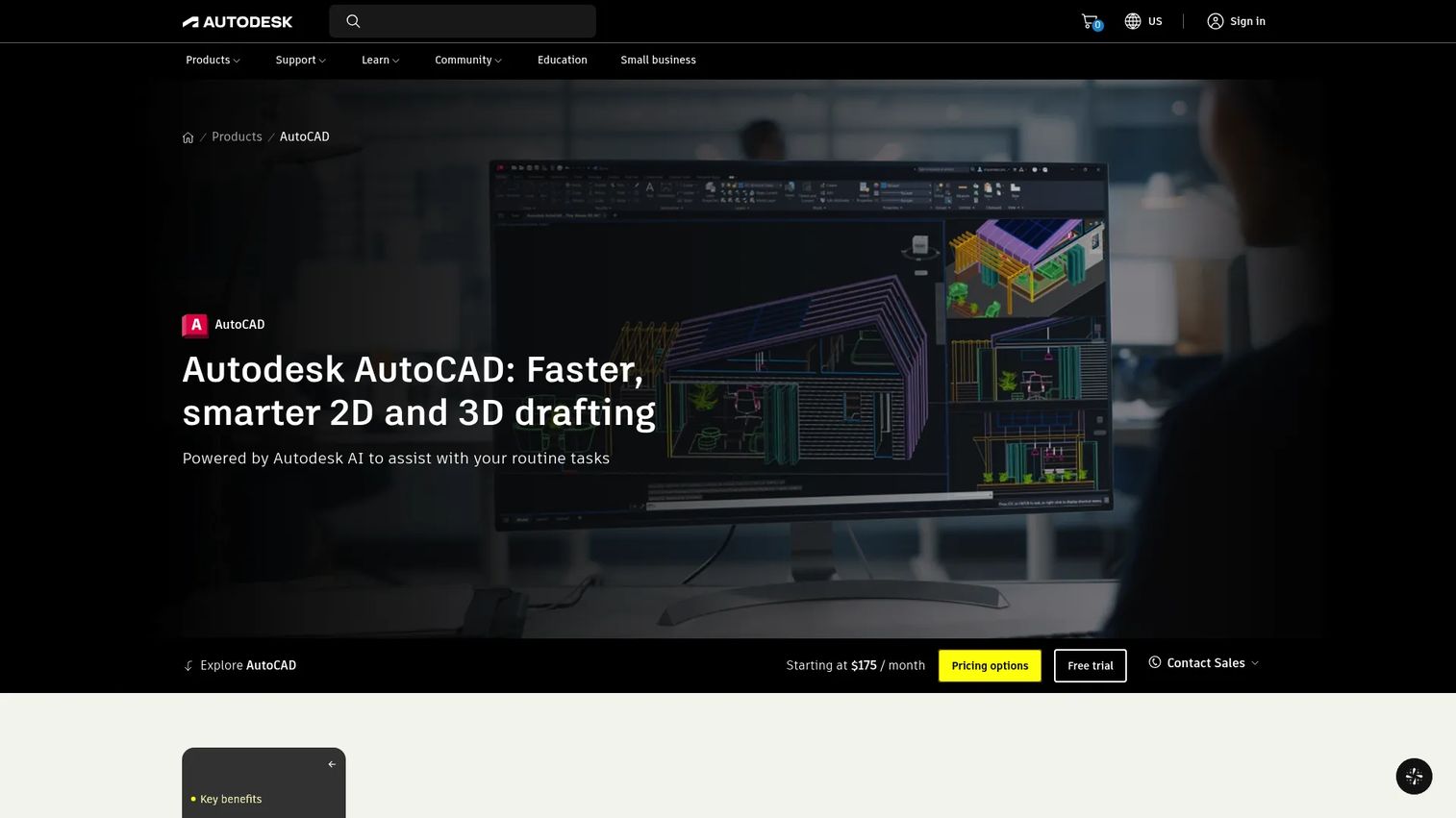1456x818 pixels.
Task: Open the Contact Sales dropdown chevron
Action: pyautogui.click(x=1255, y=663)
